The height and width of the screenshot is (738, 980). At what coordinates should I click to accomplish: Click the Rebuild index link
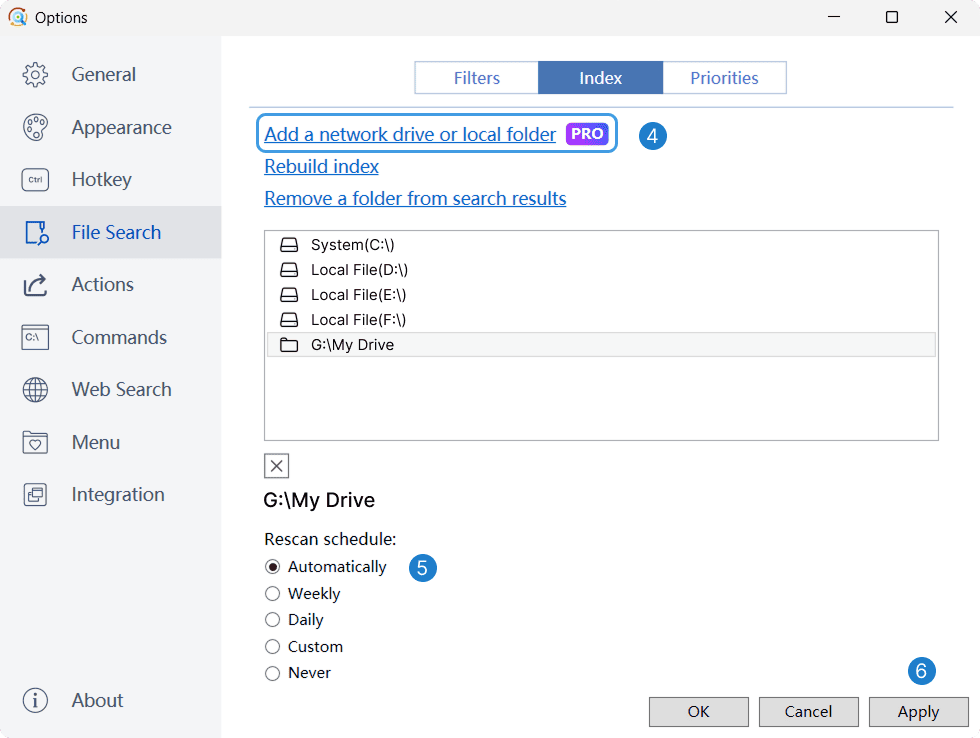[x=321, y=166]
